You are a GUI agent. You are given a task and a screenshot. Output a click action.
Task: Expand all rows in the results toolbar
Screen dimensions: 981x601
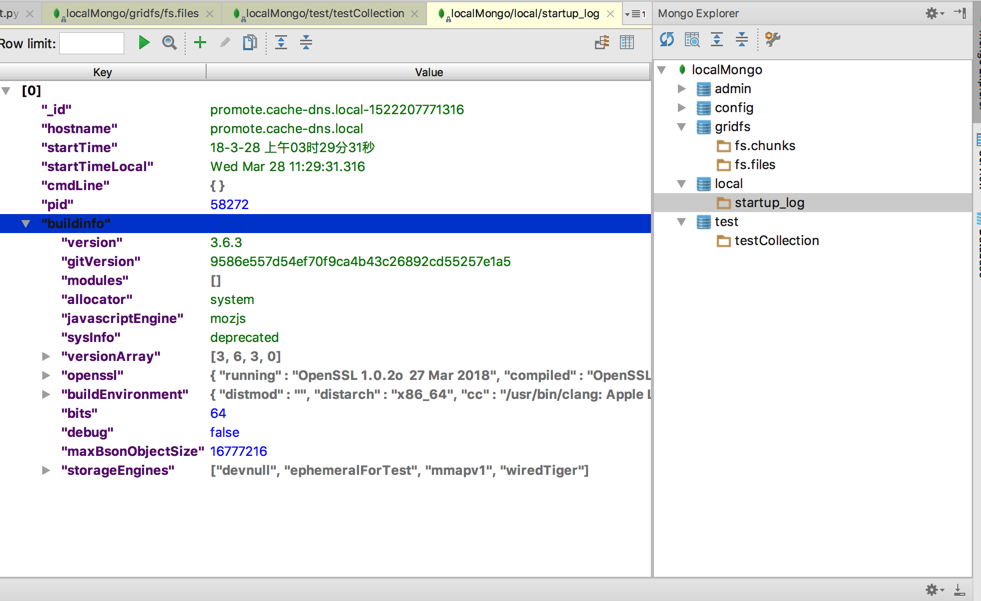[x=281, y=43]
